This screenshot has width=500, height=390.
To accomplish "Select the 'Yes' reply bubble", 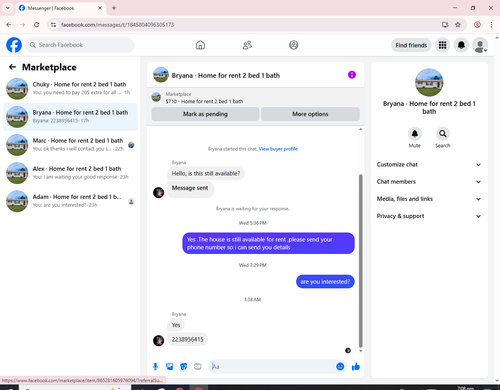I will pyautogui.click(x=176, y=325).
